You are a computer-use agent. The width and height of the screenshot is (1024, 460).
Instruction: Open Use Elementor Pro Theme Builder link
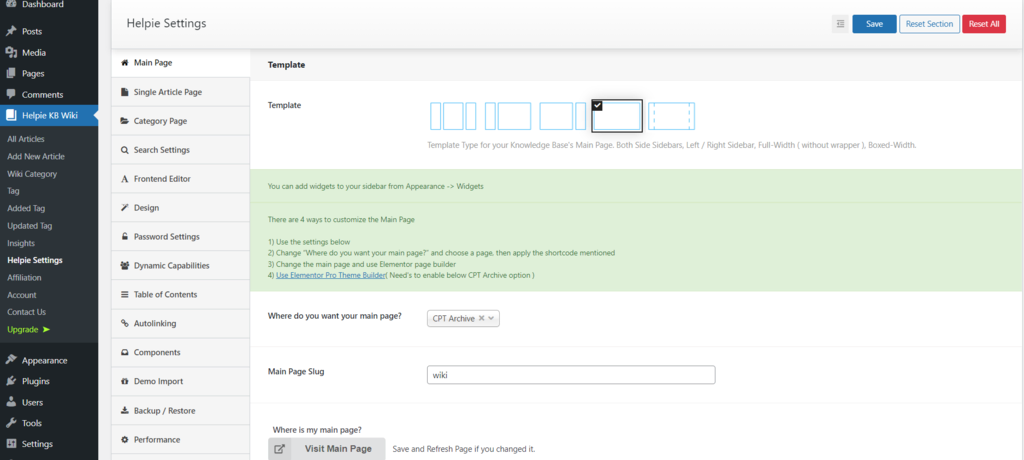point(331,276)
